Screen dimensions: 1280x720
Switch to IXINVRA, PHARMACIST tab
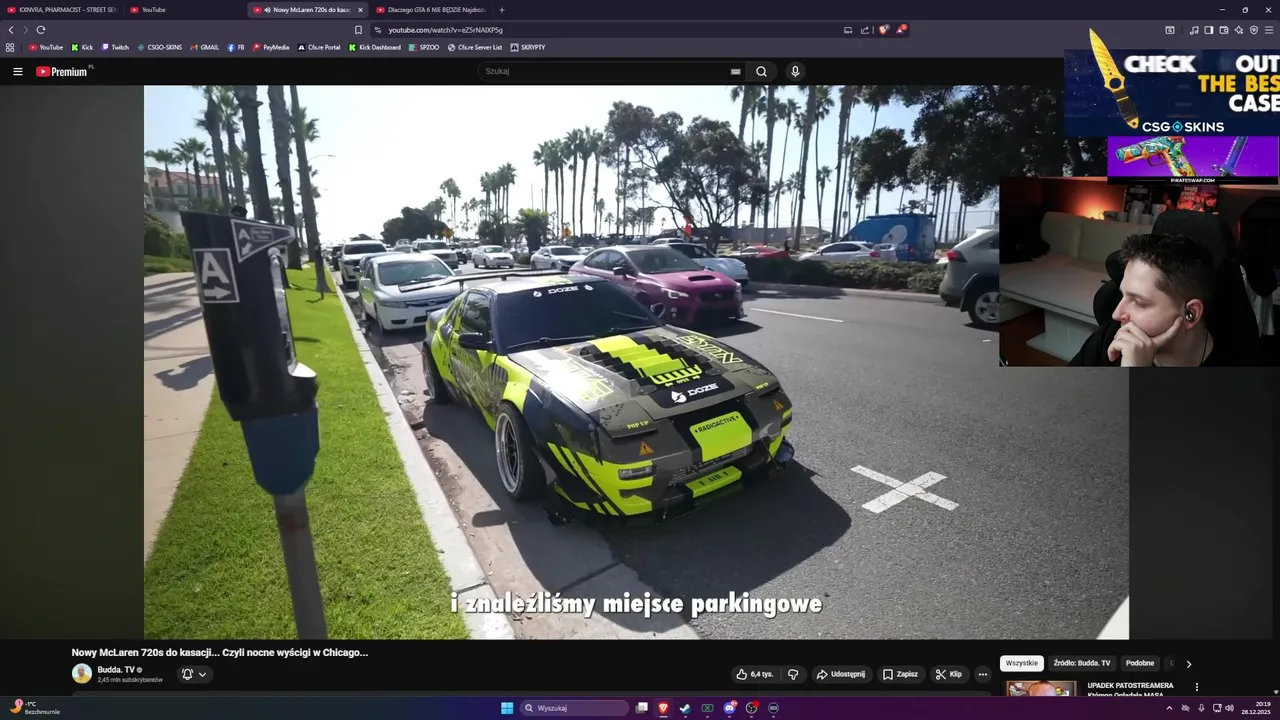tap(60, 10)
